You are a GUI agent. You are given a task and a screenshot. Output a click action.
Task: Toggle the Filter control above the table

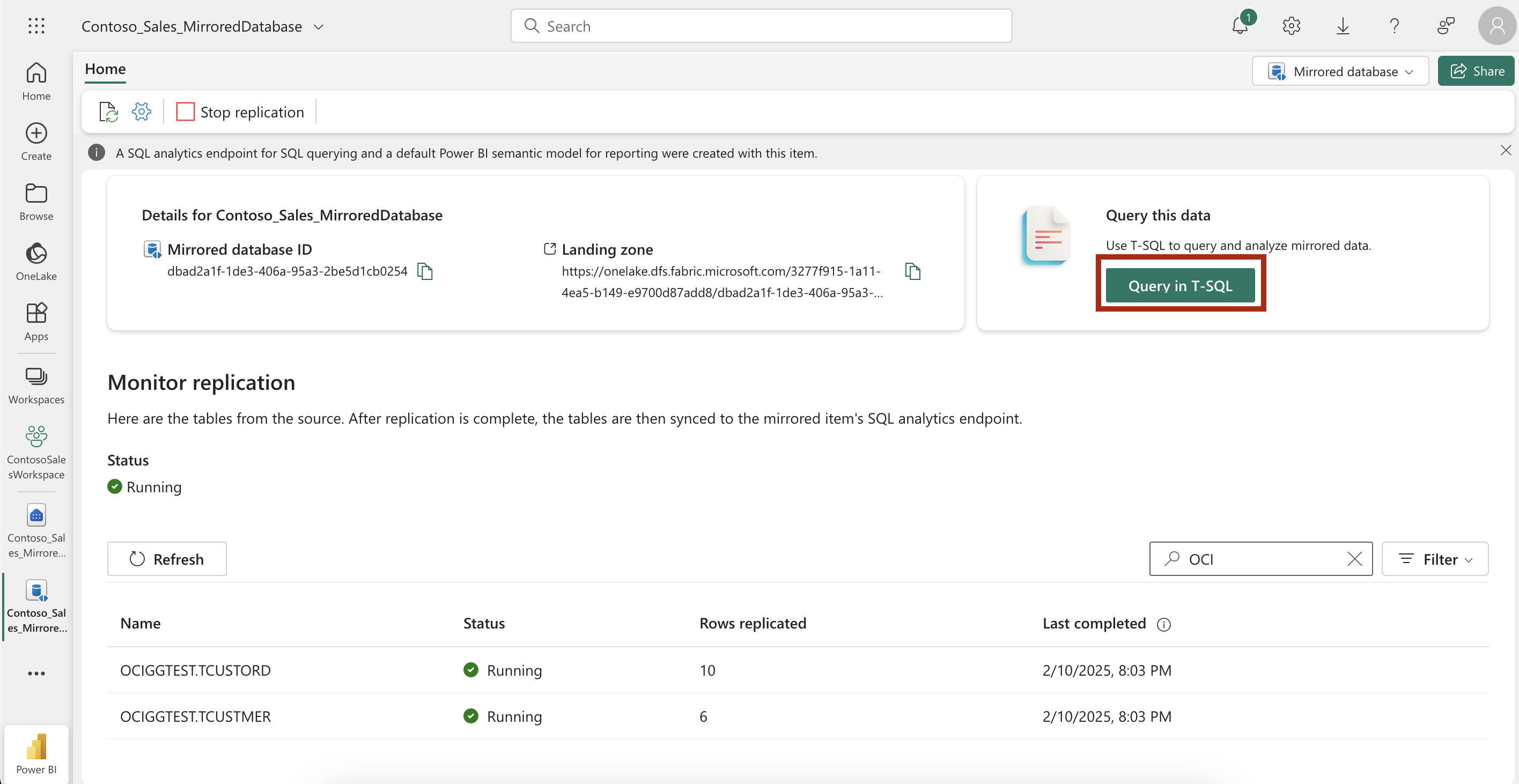[x=1435, y=559]
